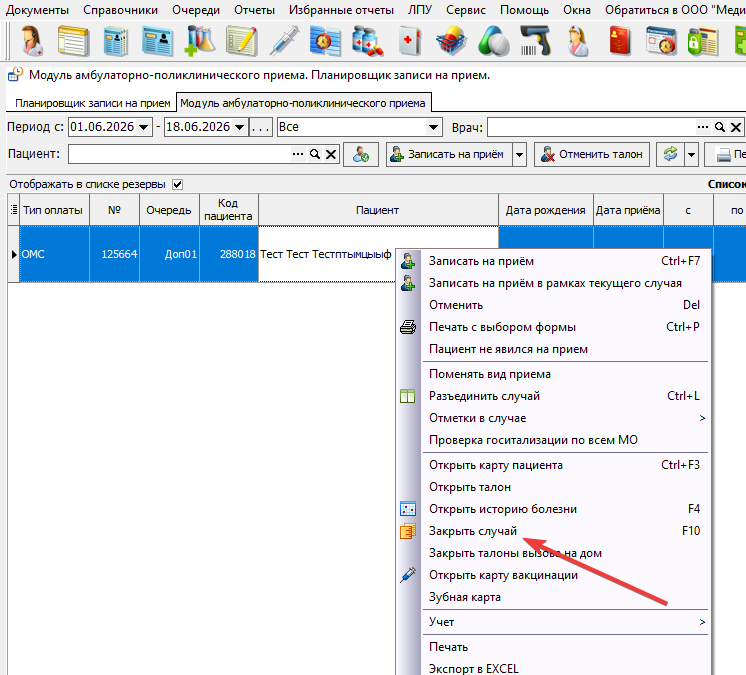Viewport: 746px width, 675px height.
Task: Open the Документы menu
Action: coord(38,10)
